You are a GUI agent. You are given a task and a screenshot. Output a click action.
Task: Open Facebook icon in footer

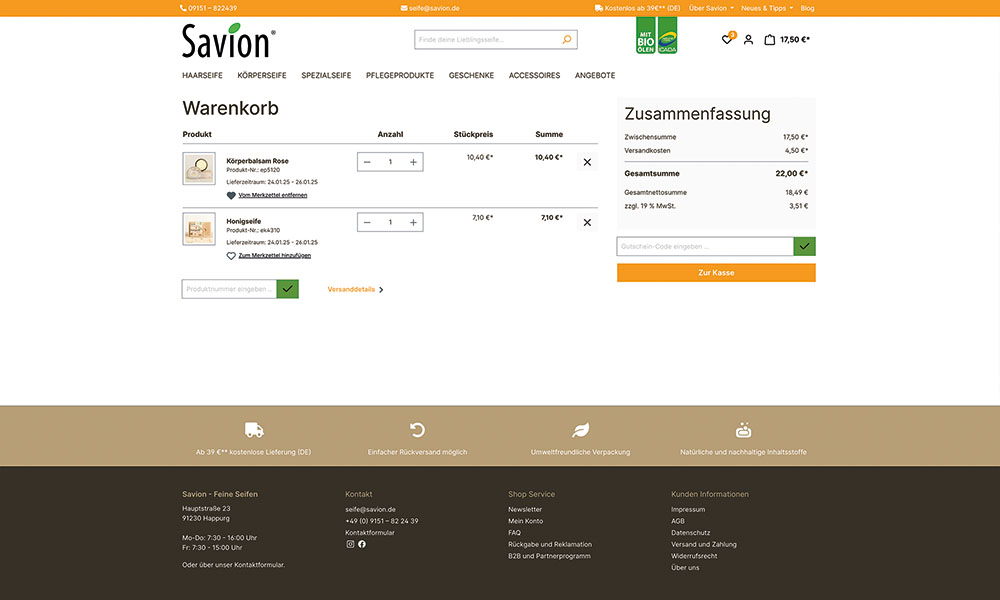362,544
